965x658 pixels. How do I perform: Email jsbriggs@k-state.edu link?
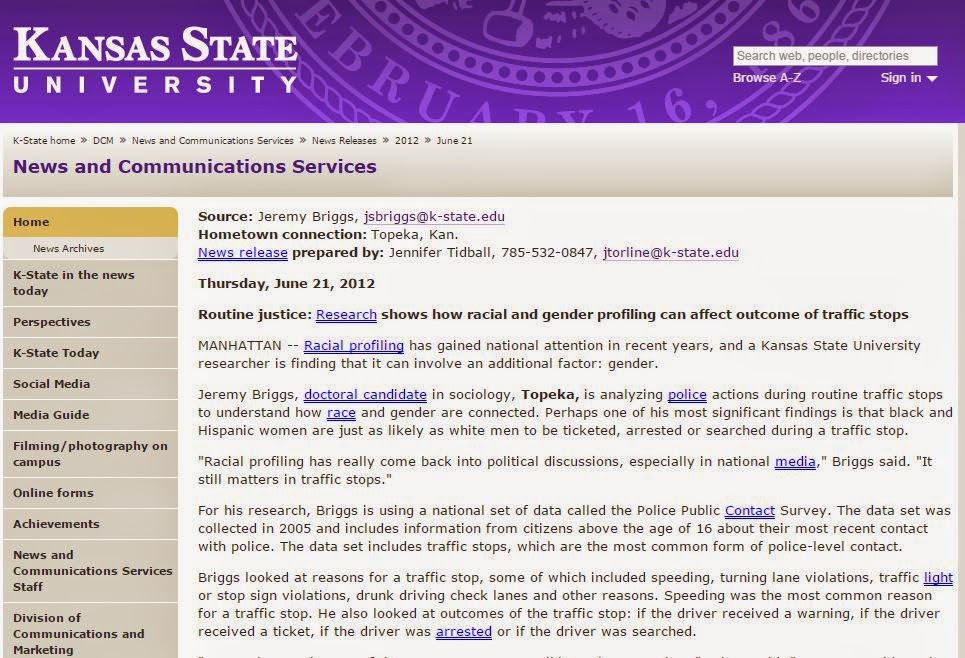[x=434, y=217]
